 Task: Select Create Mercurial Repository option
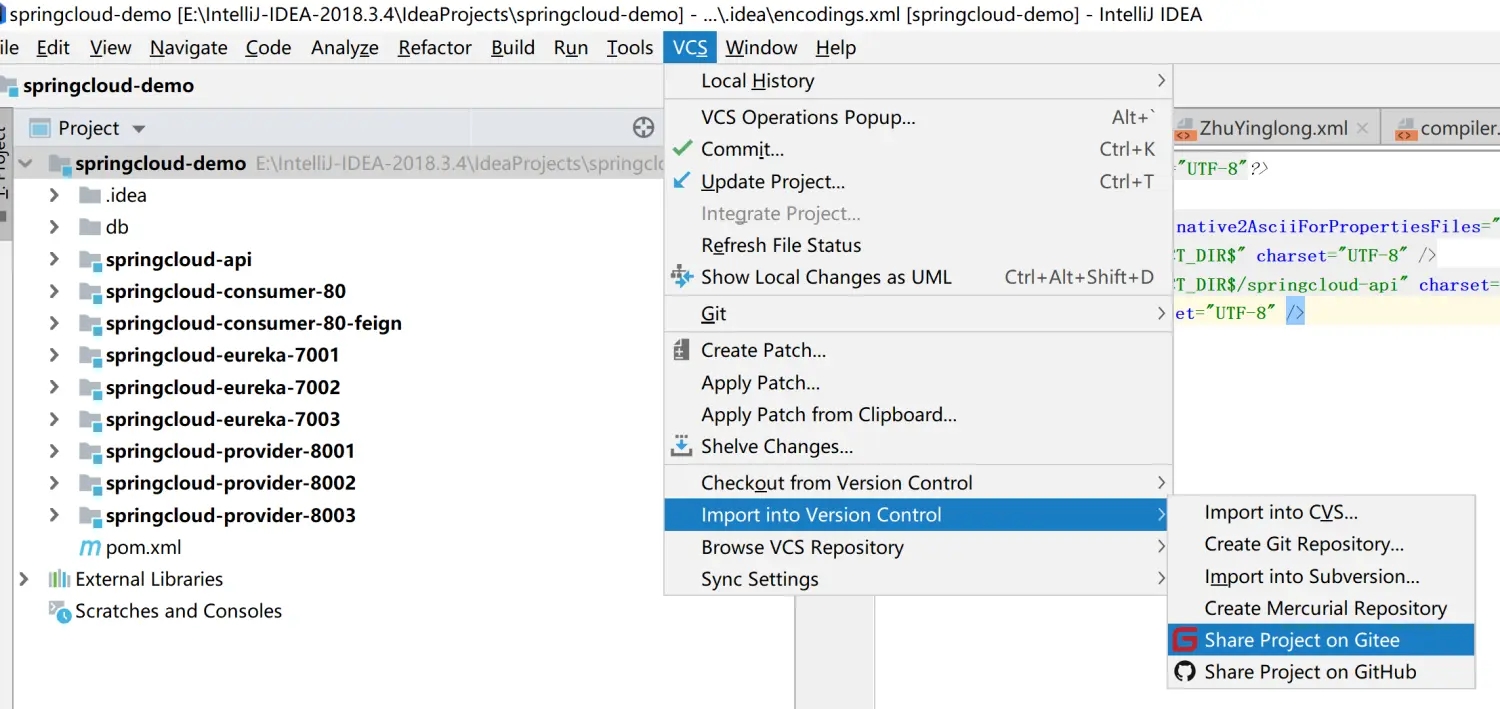pyautogui.click(x=1321, y=608)
